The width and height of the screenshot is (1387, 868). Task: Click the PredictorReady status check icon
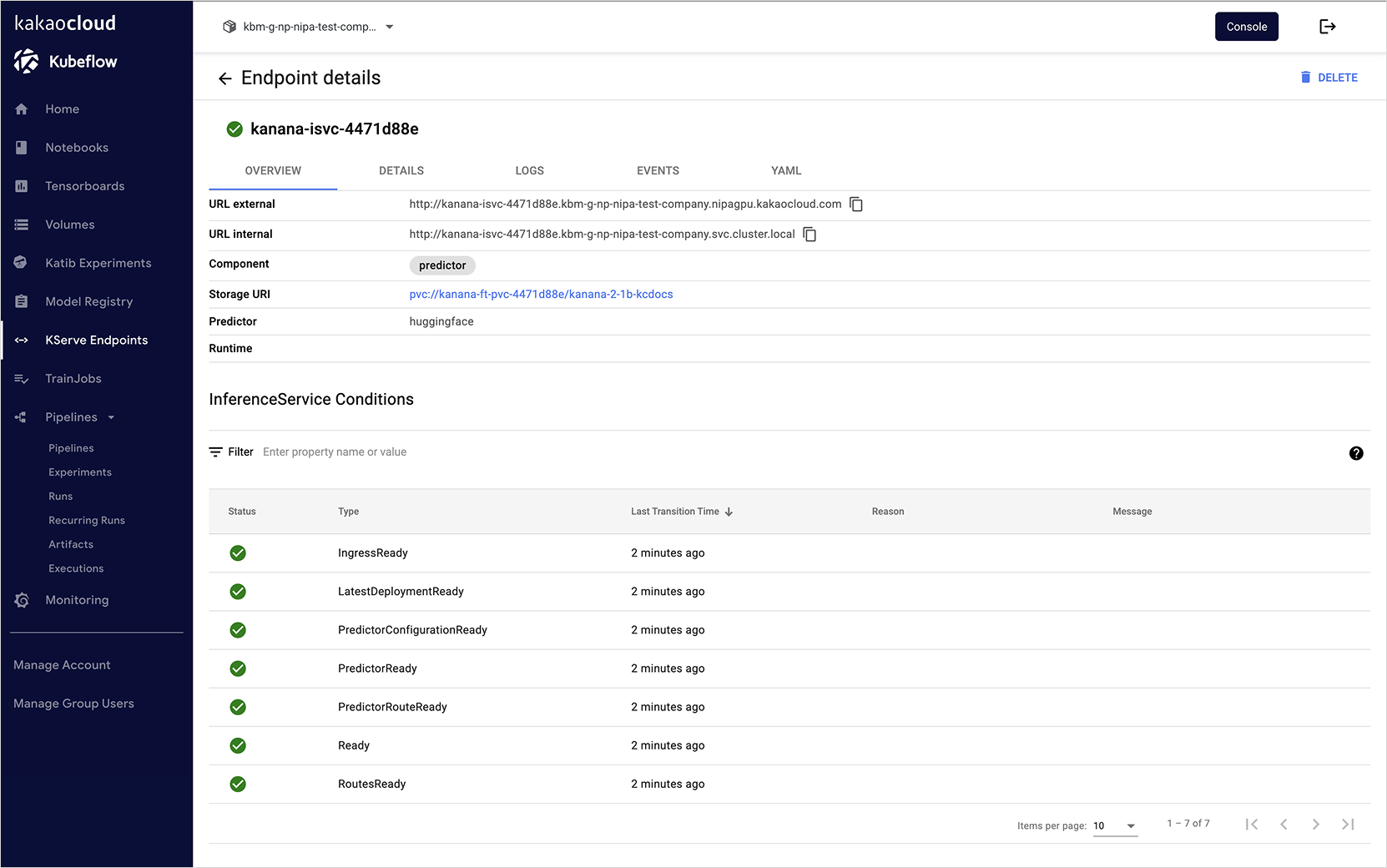click(238, 669)
